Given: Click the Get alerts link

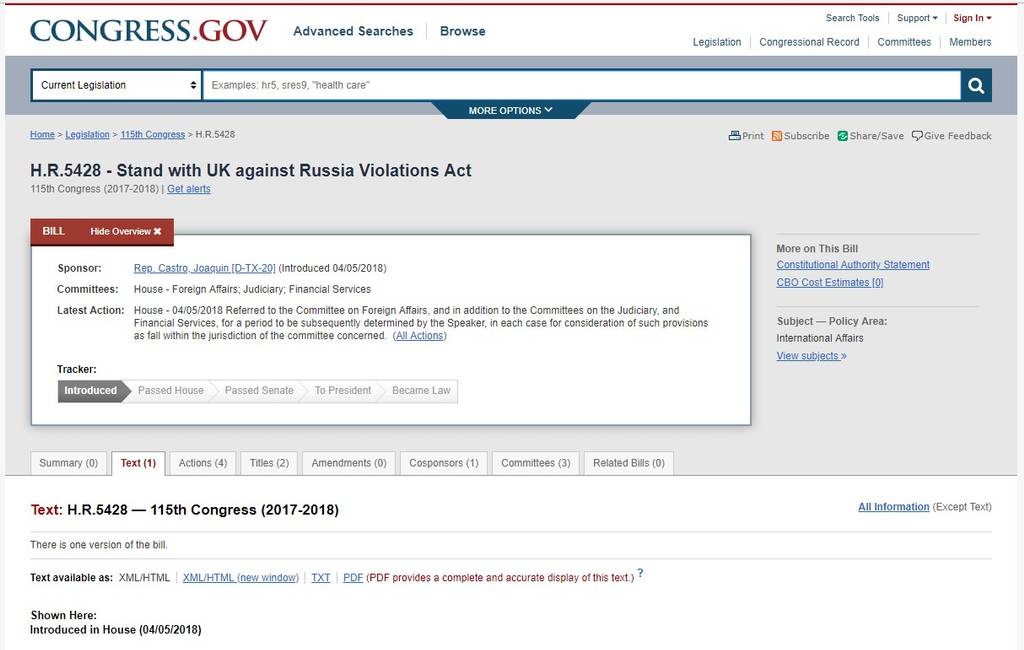Looking at the screenshot, I should pyautogui.click(x=189, y=189).
